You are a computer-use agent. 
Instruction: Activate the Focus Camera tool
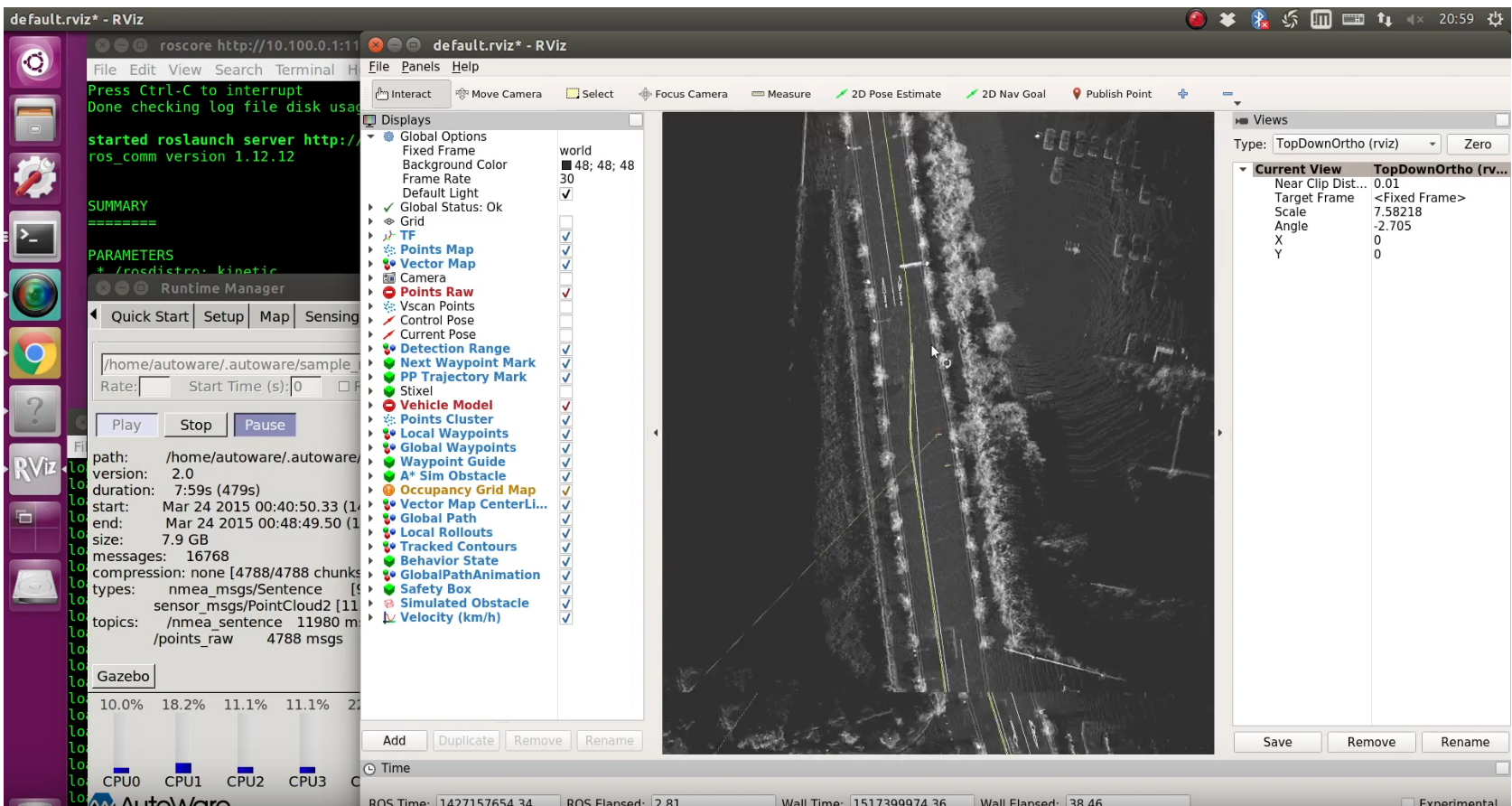point(683,94)
